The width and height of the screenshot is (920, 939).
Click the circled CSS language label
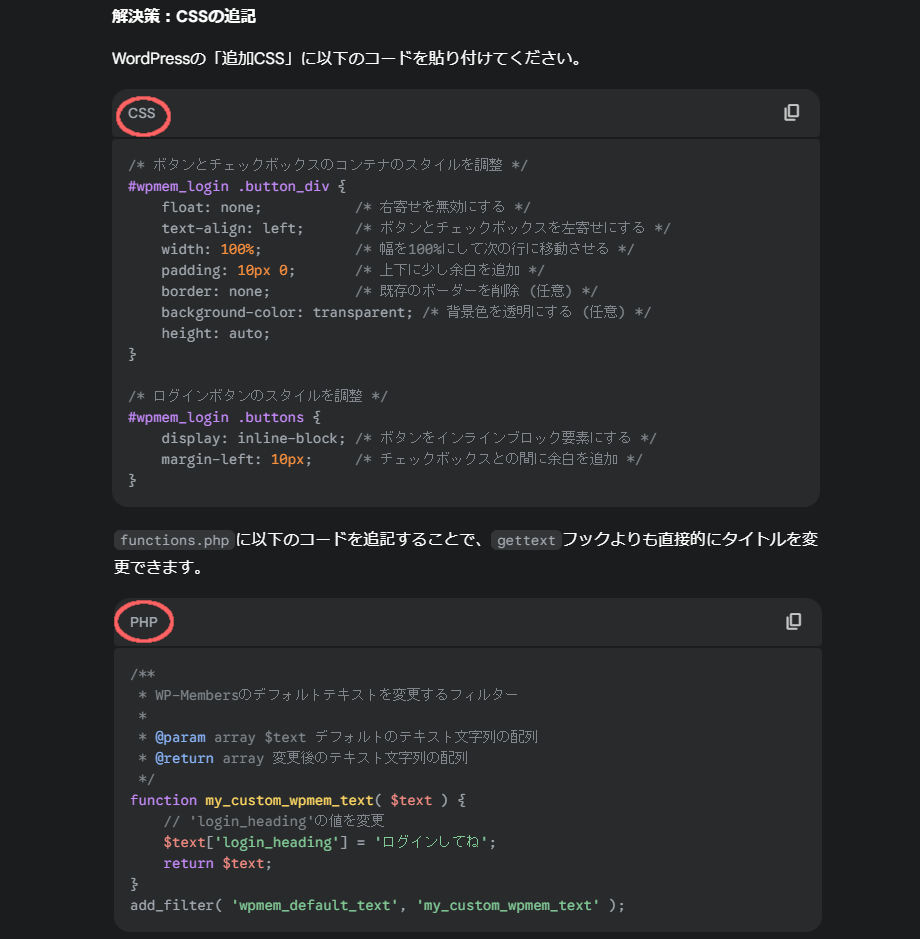[142, 114]
